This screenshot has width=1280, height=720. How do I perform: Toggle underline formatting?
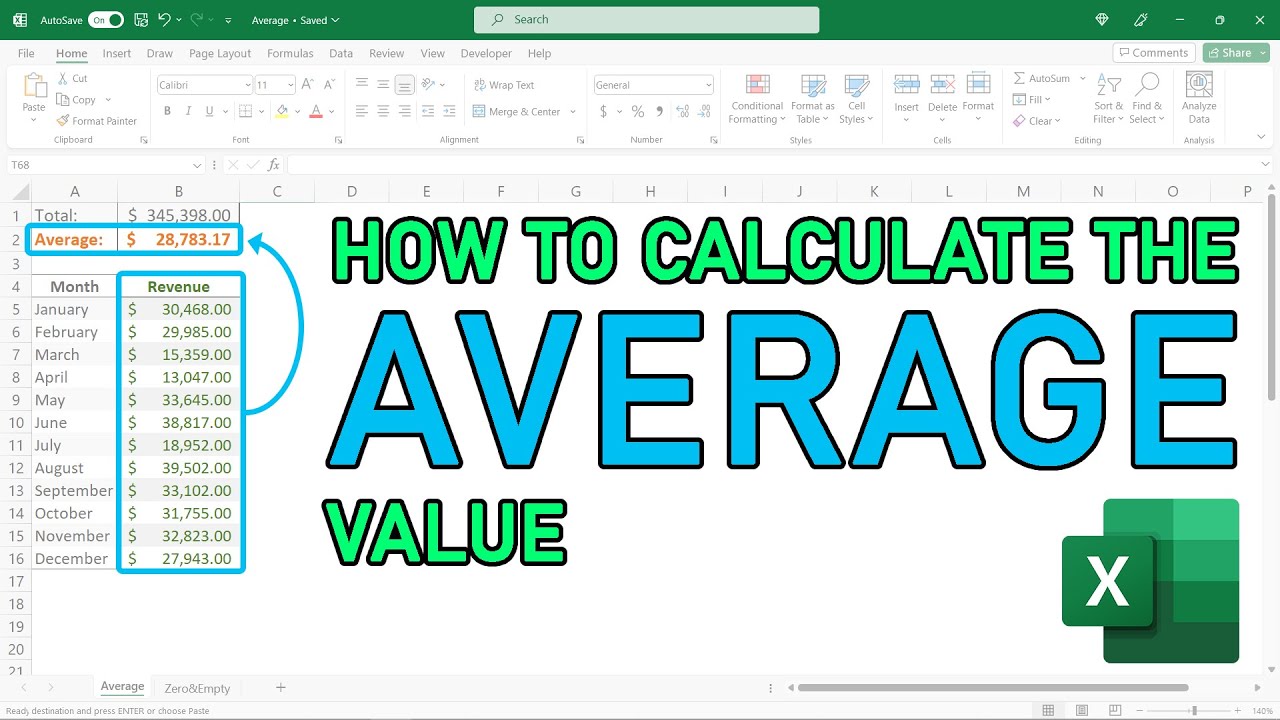pos(207,112)
